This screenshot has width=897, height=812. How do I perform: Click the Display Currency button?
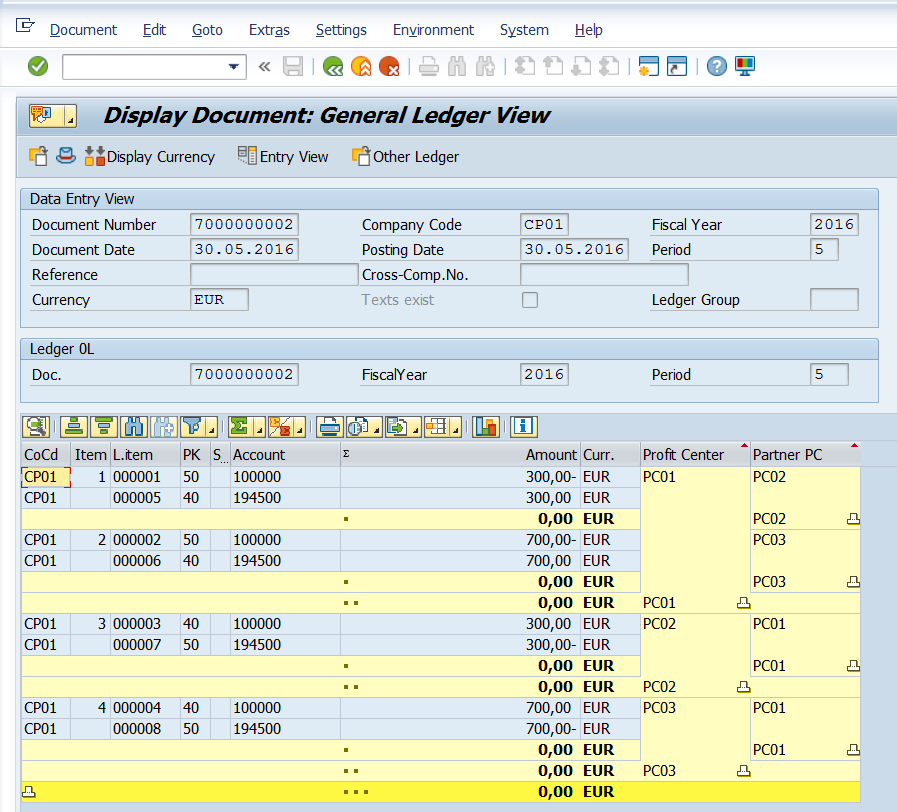pyautogui.click(x=150, y=156)
